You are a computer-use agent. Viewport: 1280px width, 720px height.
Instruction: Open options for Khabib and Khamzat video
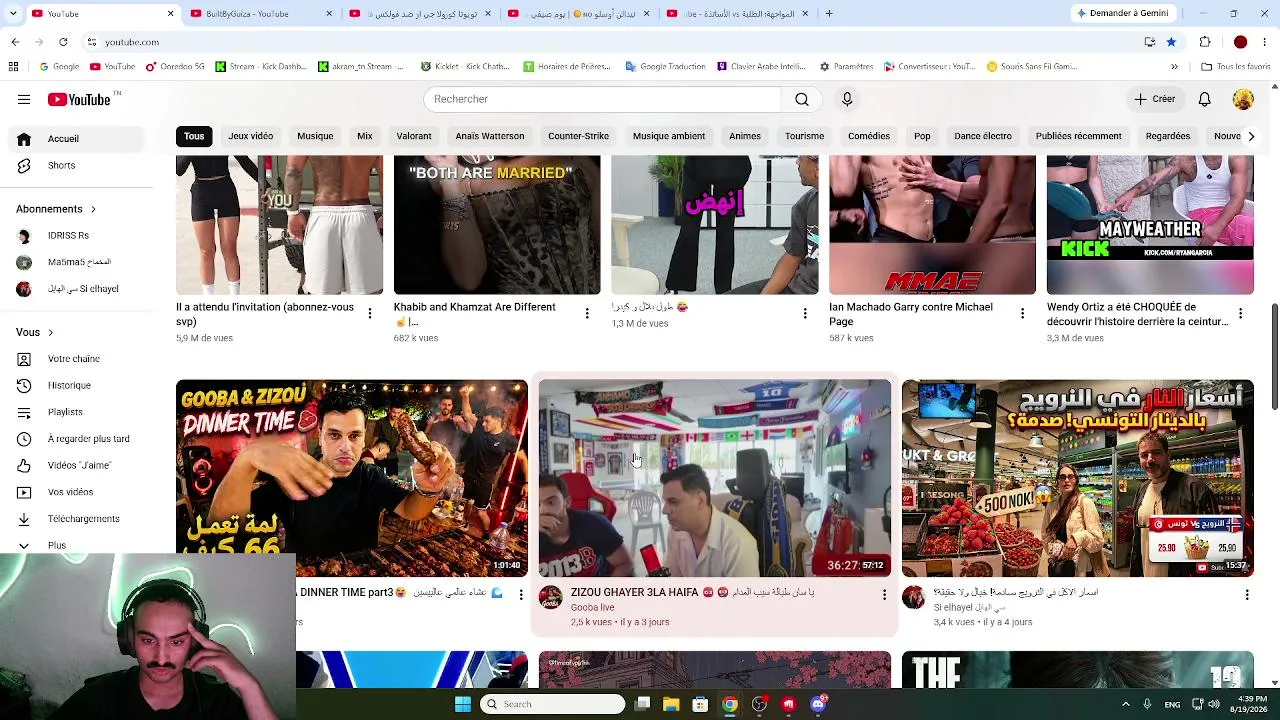[587, 314]
